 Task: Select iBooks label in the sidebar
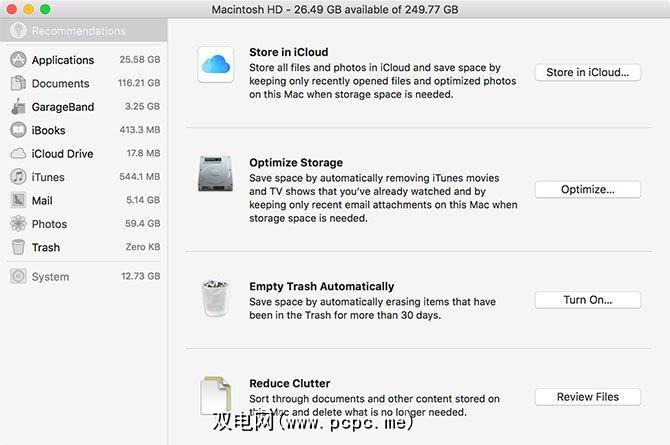[x=48, y=130]
